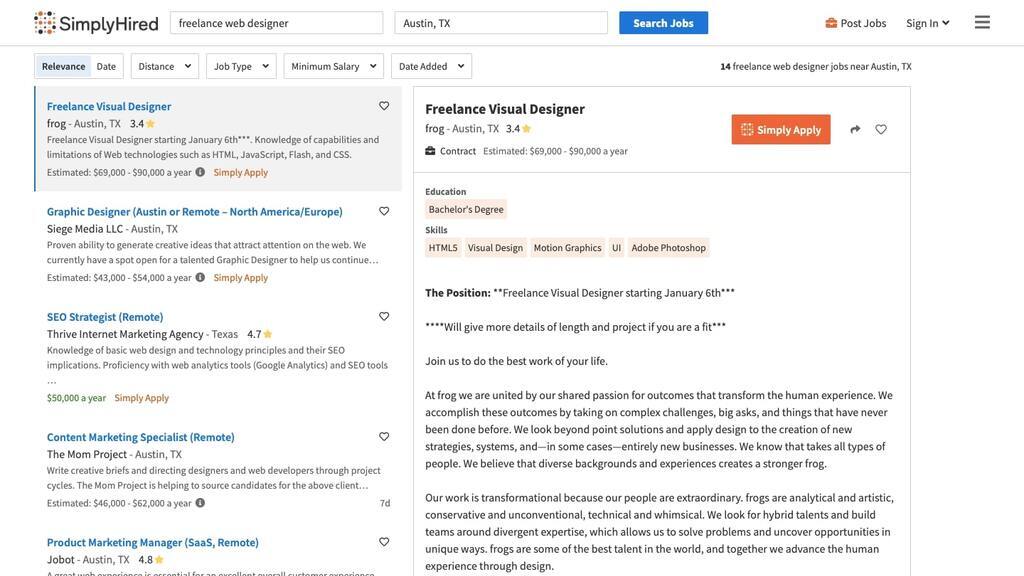Sort results by Date

106,66
